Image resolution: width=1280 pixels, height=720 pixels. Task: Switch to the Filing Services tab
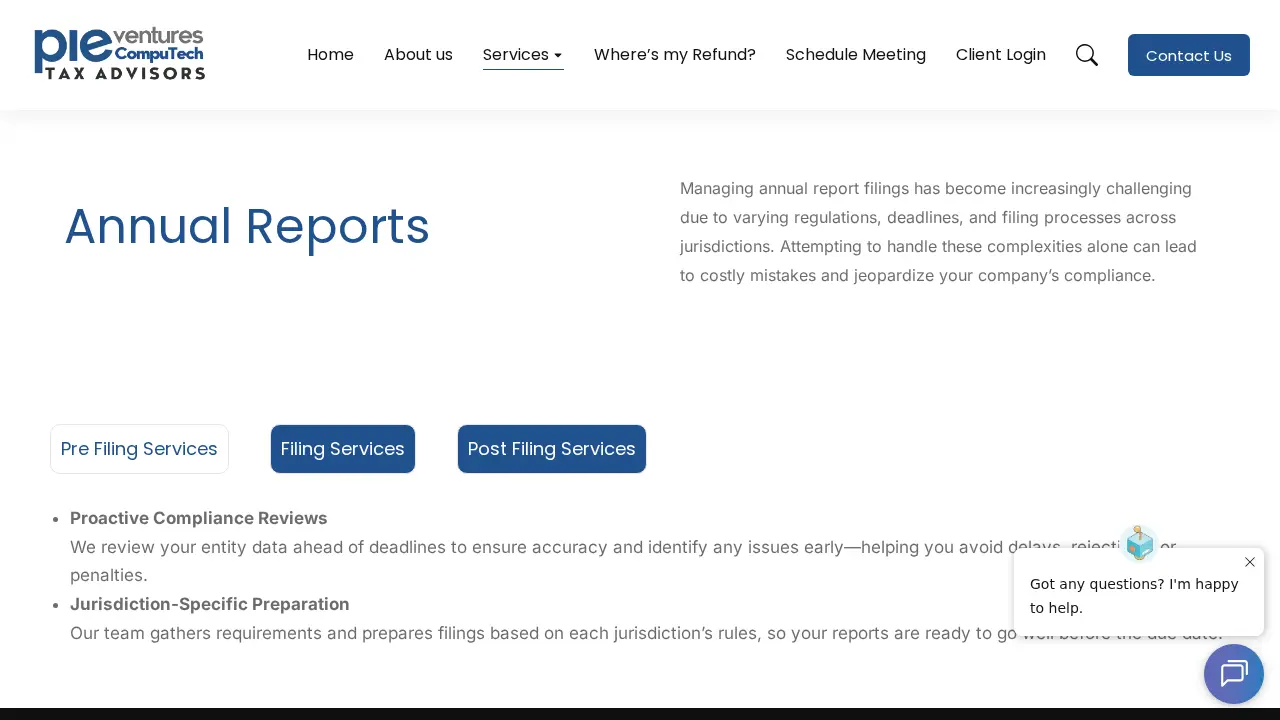(x=343, y=449)
